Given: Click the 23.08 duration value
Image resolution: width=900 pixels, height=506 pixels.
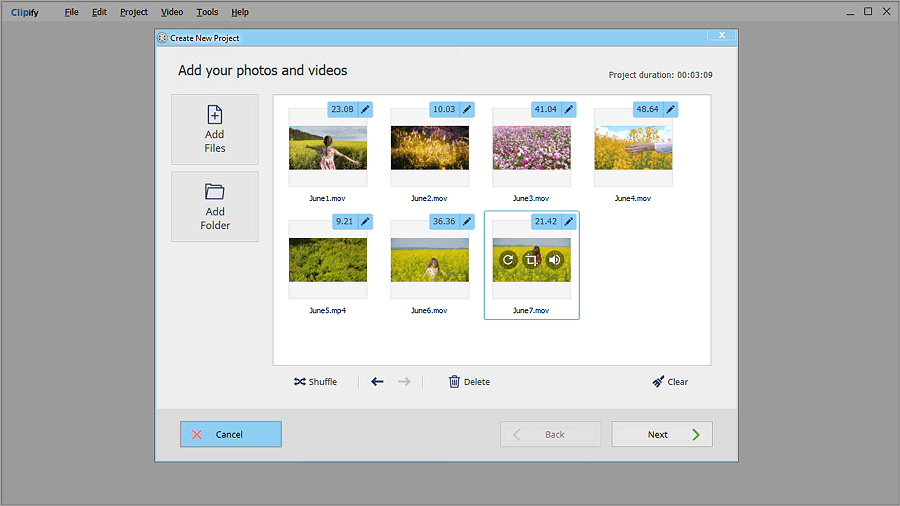Looking at the screenshot, I should tap(343, 109).
